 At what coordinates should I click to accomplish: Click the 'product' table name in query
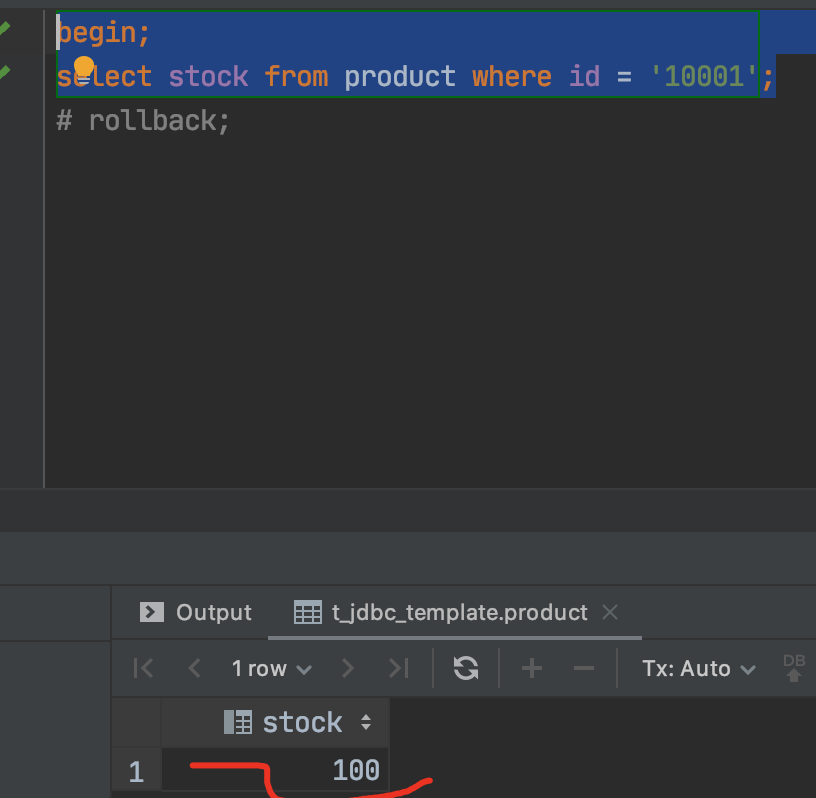[400, 76]
